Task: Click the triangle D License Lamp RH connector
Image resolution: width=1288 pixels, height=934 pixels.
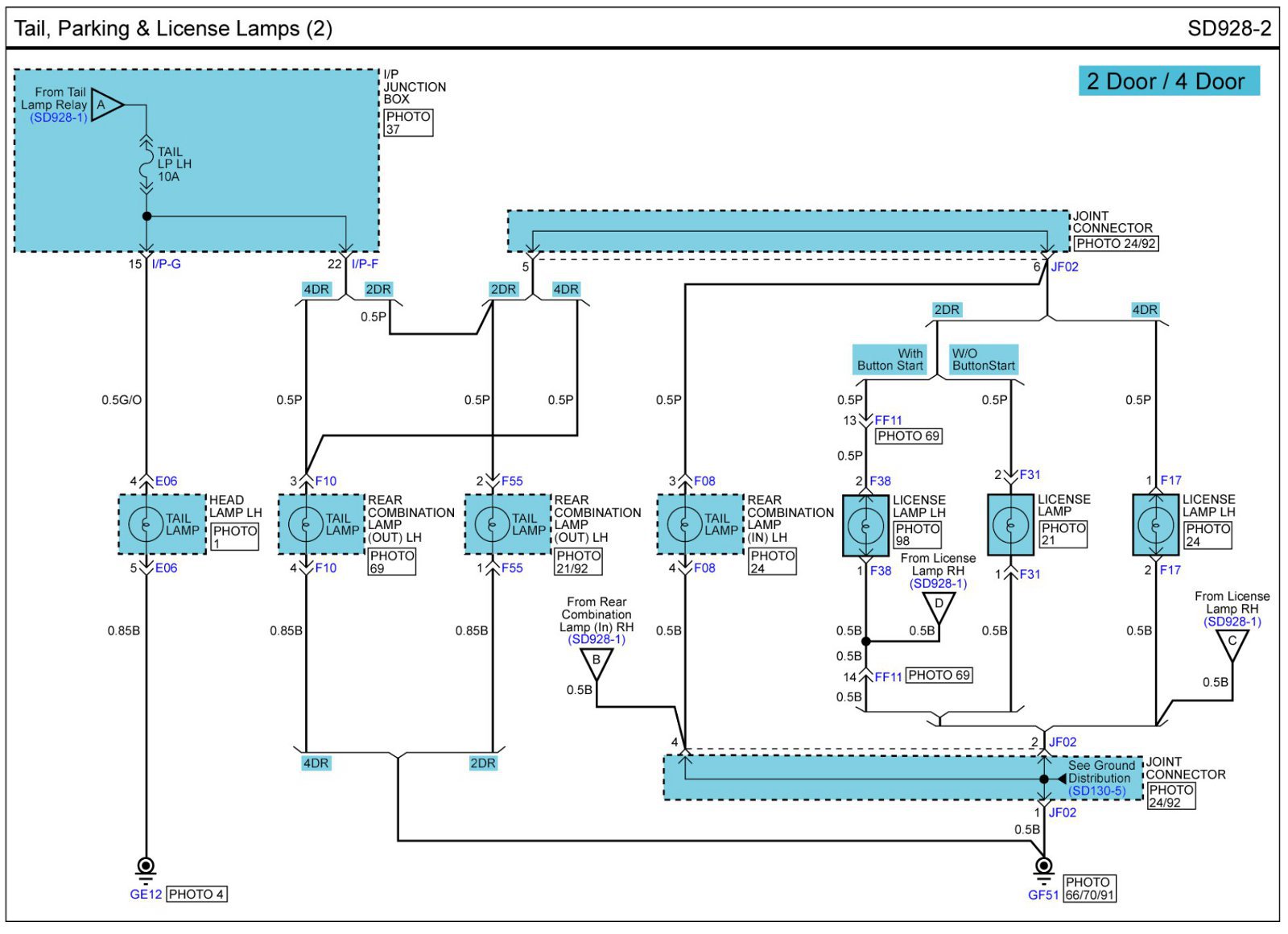Action: click(938, 606)
